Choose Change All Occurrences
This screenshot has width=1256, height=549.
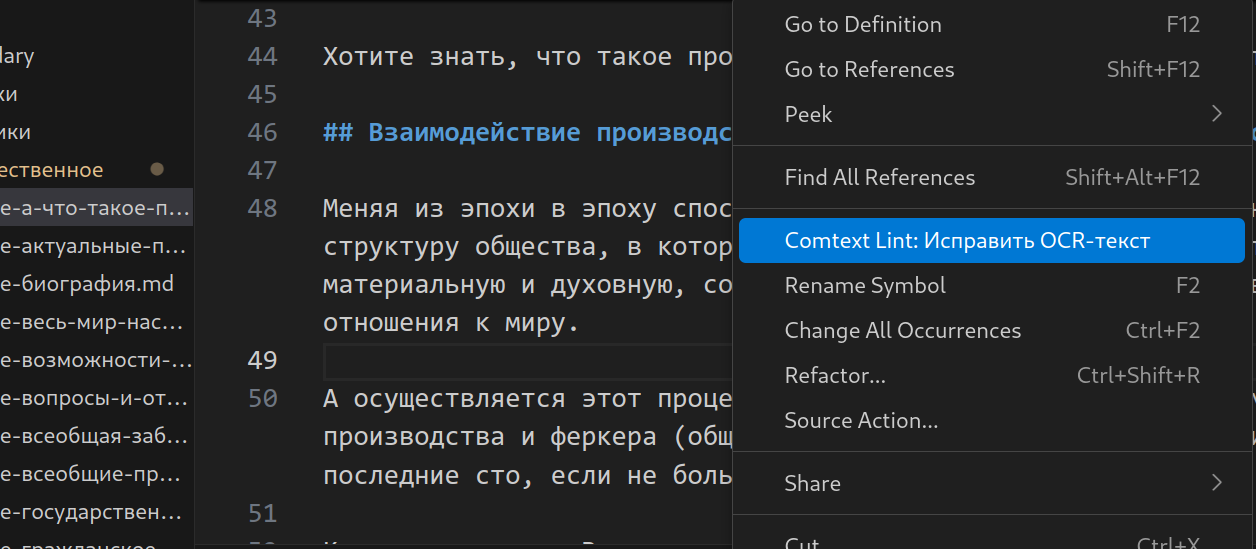click(x=902, y=331)
